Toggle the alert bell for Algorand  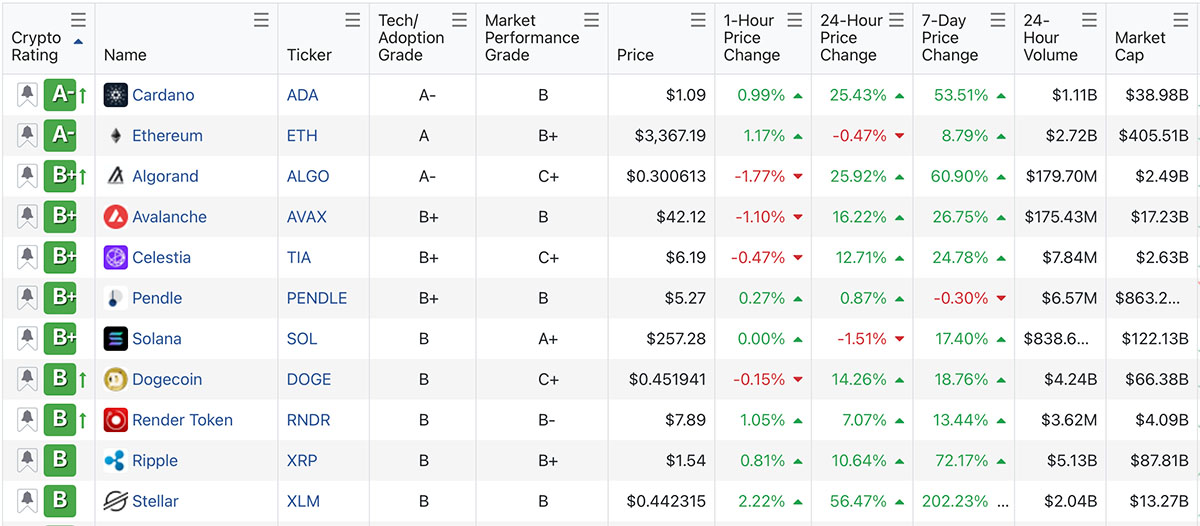[27, 176]
